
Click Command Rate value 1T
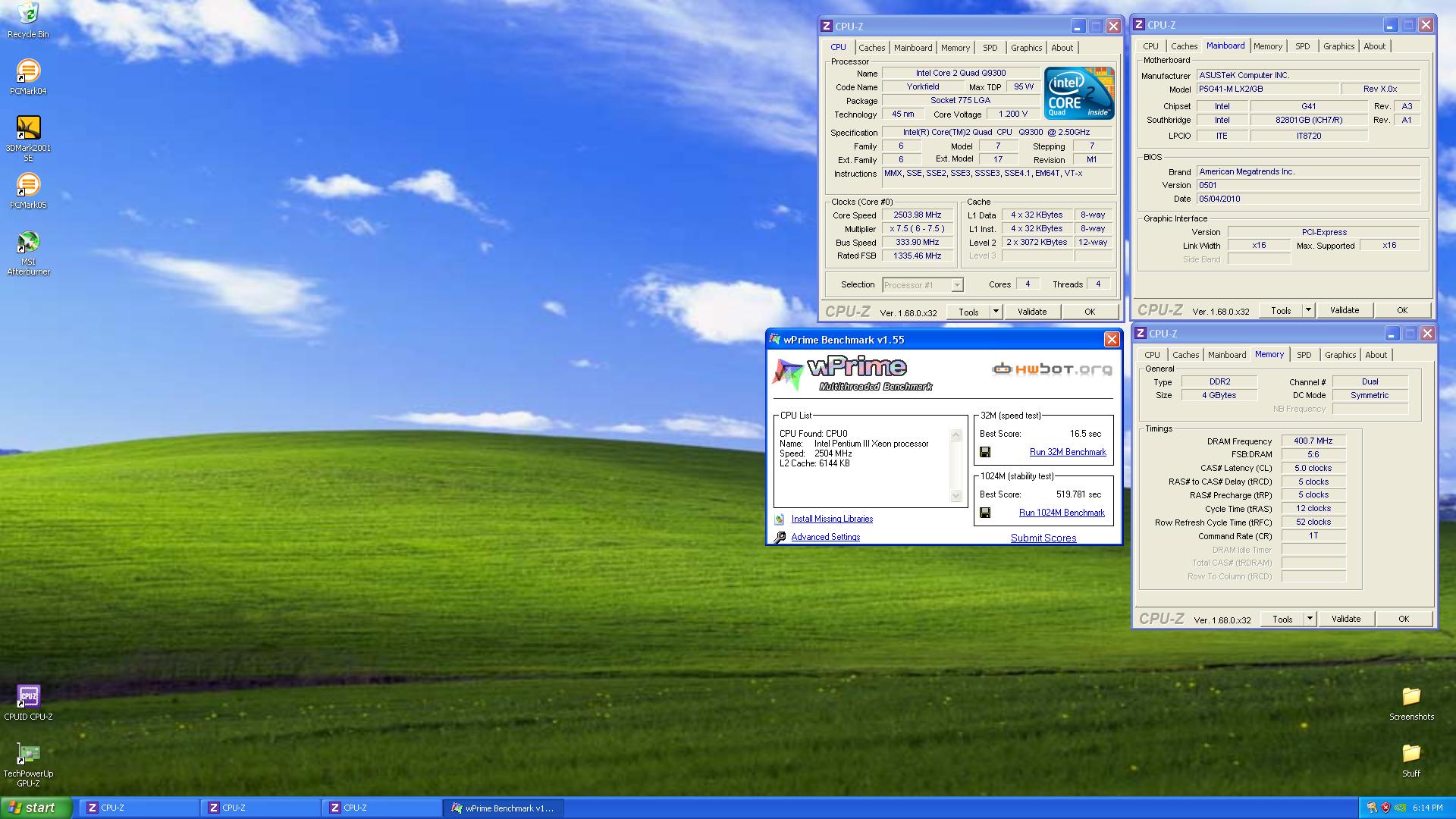1313,536
